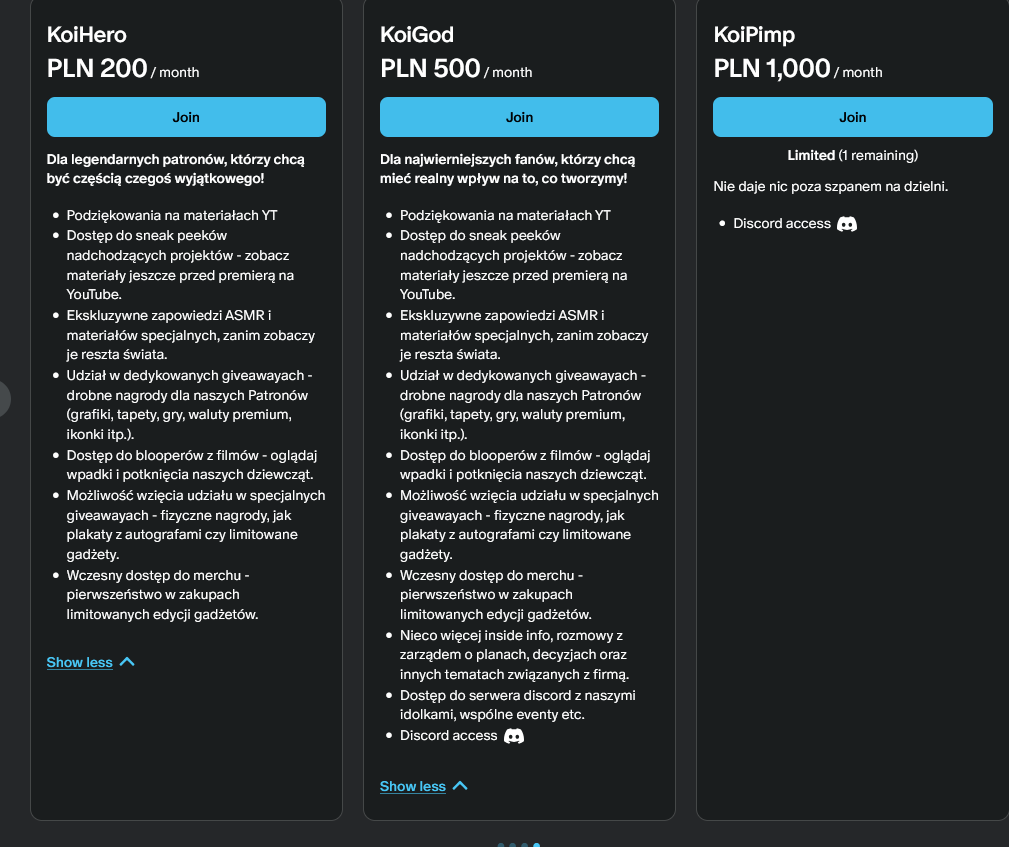Image resolution: width=1009 pixels, height=847 pixels.
Task: Click the Discord logo in the KoiPimp card
Action: pos(847,224)
